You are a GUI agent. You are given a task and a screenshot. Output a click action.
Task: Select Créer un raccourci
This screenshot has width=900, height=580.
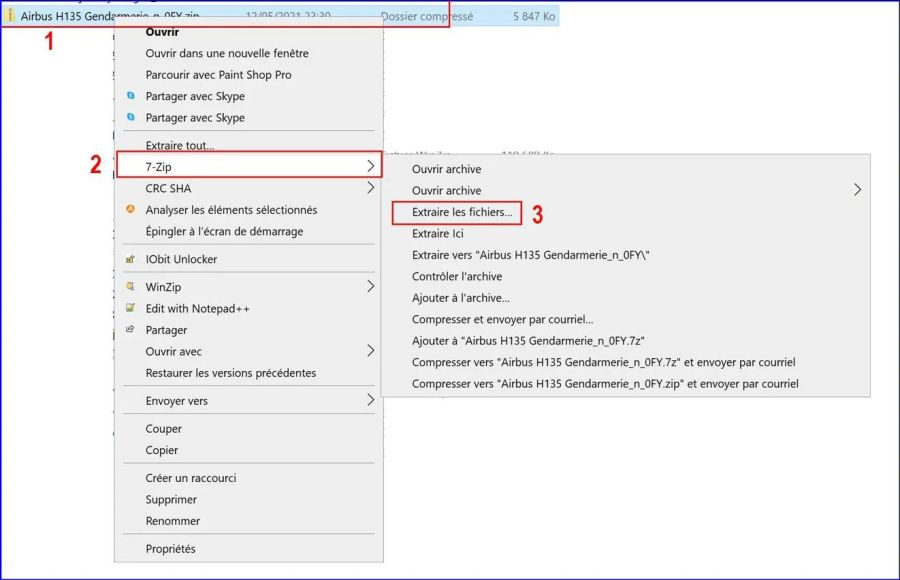[191, 478]
